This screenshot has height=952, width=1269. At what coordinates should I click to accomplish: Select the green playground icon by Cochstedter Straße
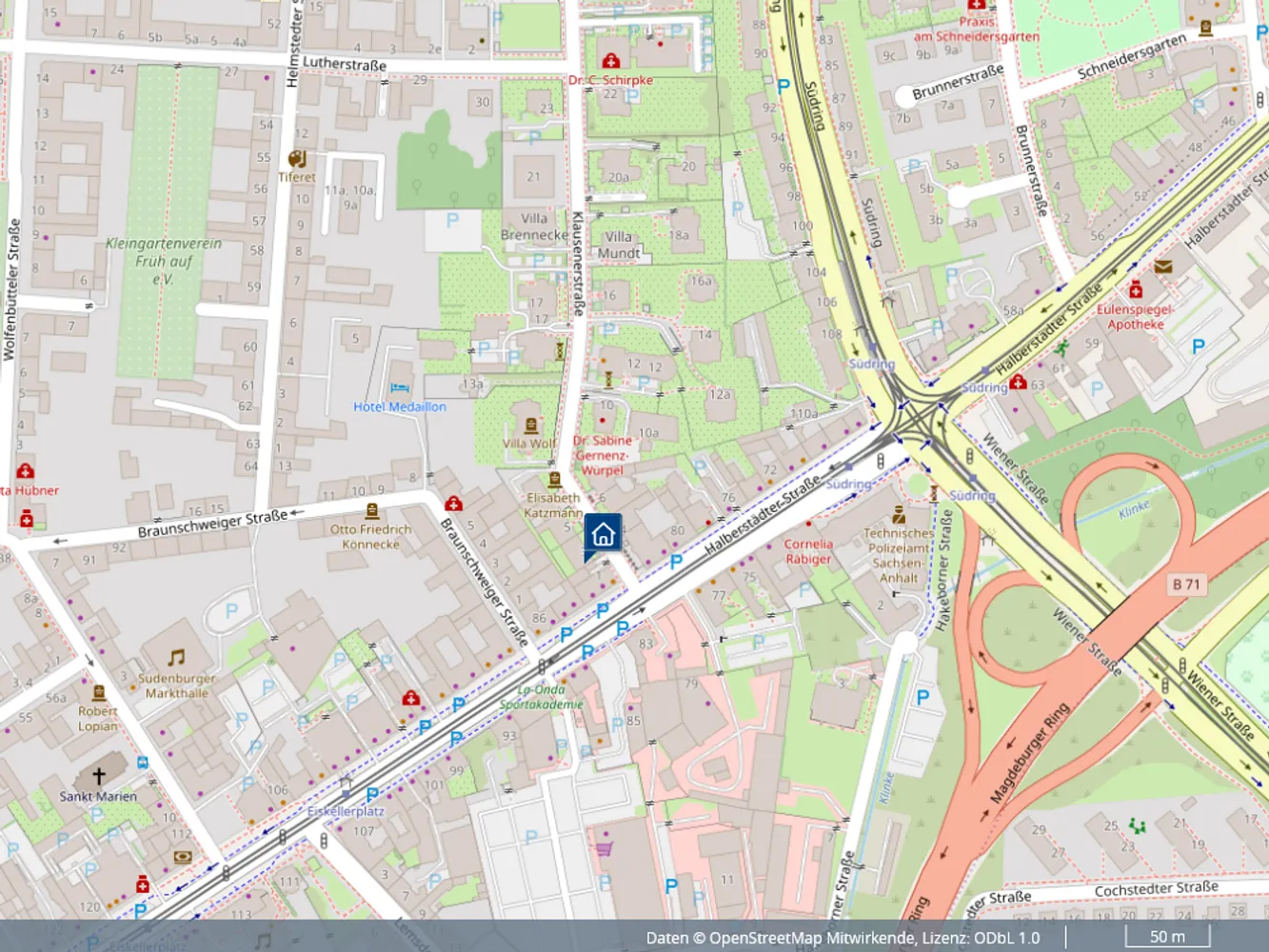1136,825
